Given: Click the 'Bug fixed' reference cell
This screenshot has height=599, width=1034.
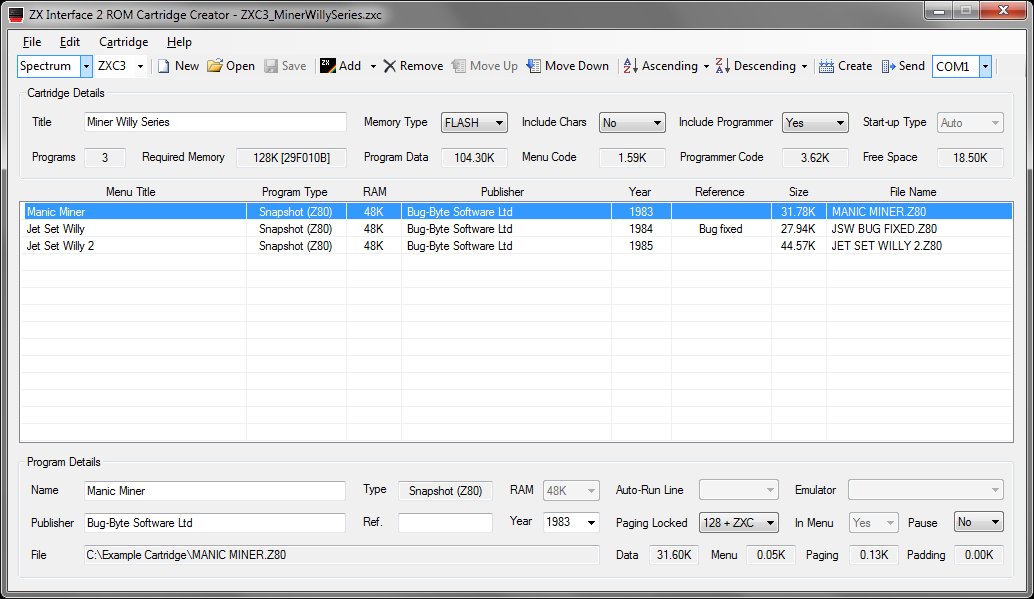Looking at the screenshot, I should tap(721, 229).
